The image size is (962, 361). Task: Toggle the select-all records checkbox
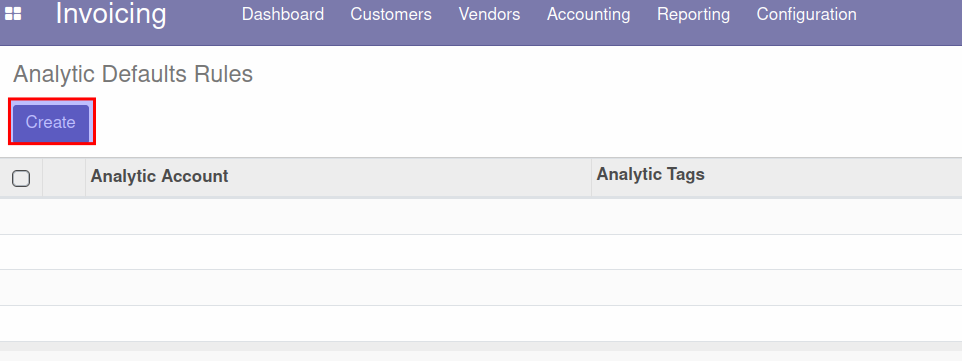(21, 178)
